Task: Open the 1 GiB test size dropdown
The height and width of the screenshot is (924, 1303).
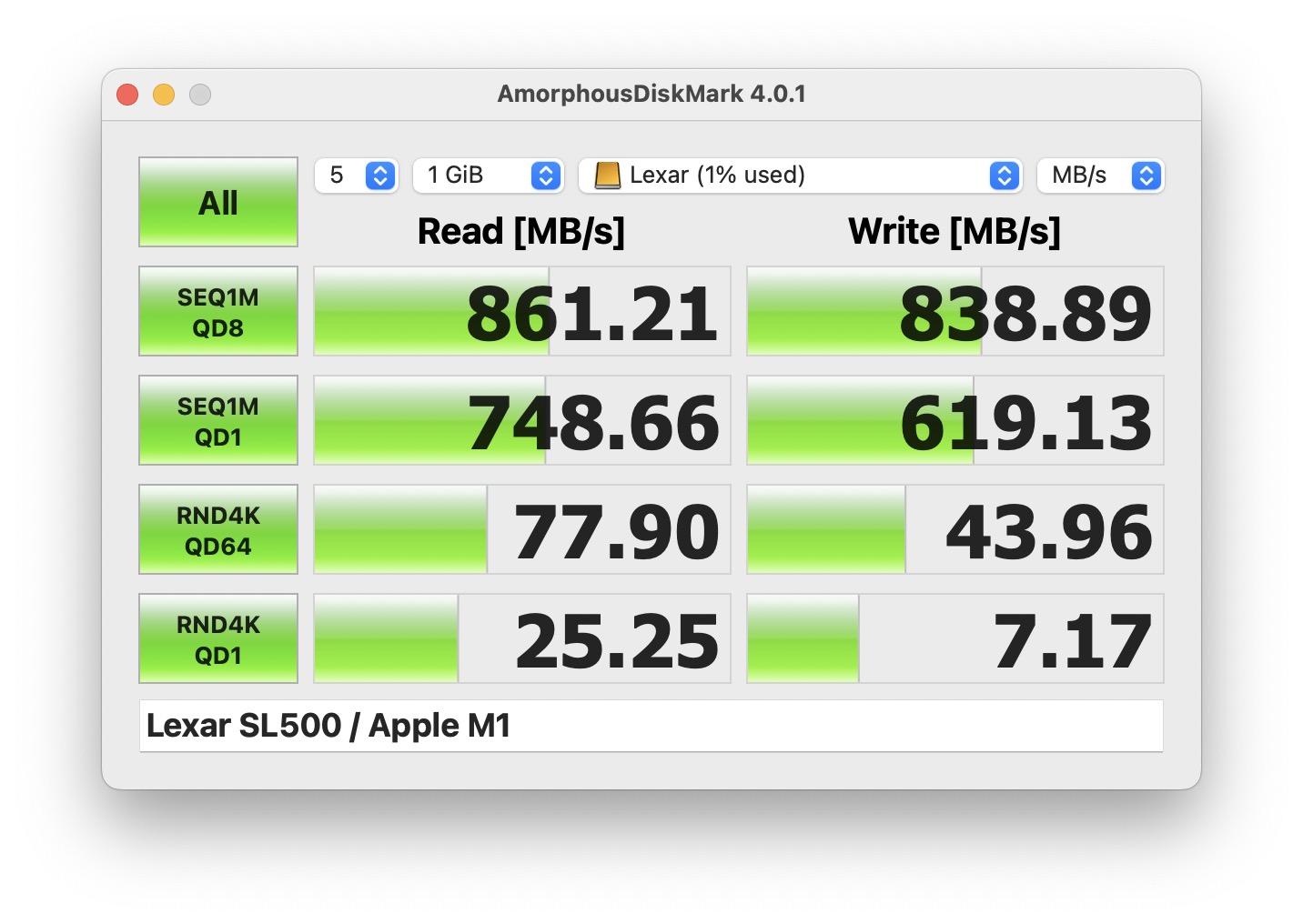Action: (489, 176)
